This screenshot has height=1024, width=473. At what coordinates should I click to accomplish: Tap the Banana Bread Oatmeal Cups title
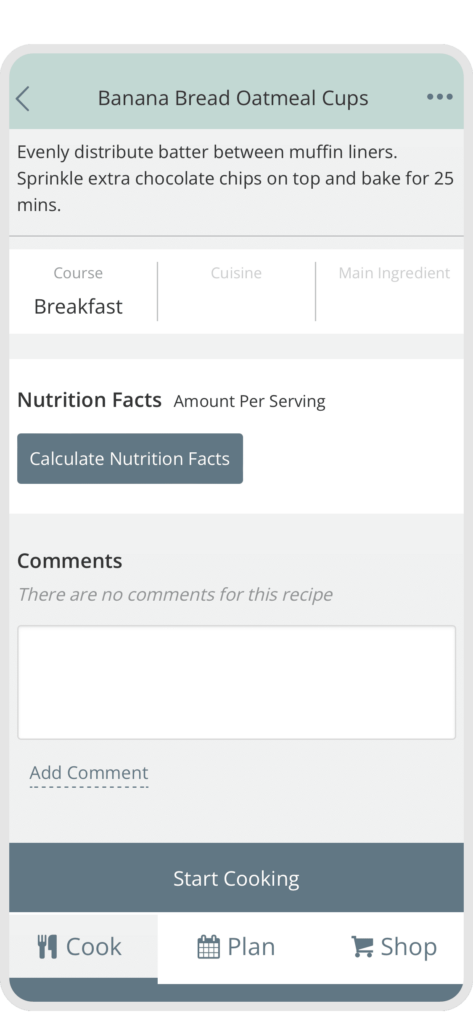(x=233, y=98)
